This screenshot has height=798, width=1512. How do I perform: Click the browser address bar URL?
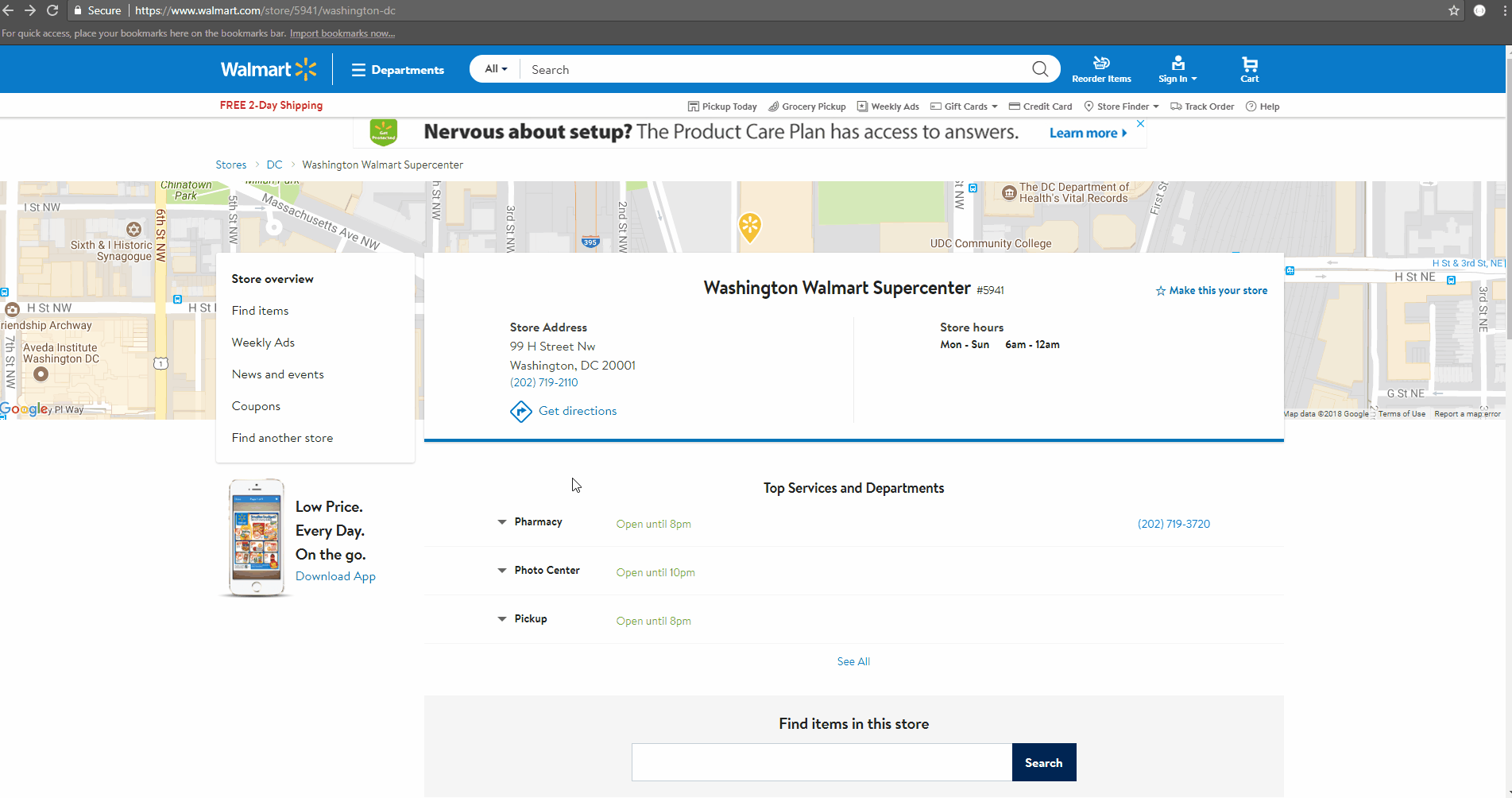coord(265,10)
